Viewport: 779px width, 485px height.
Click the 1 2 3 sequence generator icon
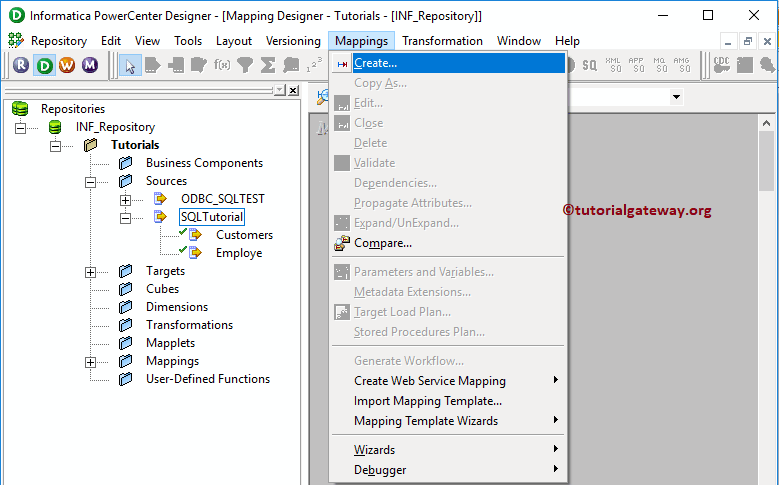(x=314, y=65)
